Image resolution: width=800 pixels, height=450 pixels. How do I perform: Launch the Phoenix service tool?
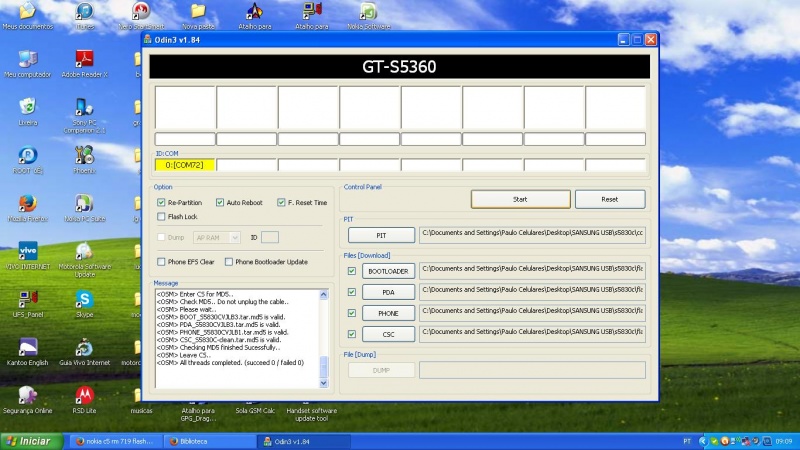[84, 160]
